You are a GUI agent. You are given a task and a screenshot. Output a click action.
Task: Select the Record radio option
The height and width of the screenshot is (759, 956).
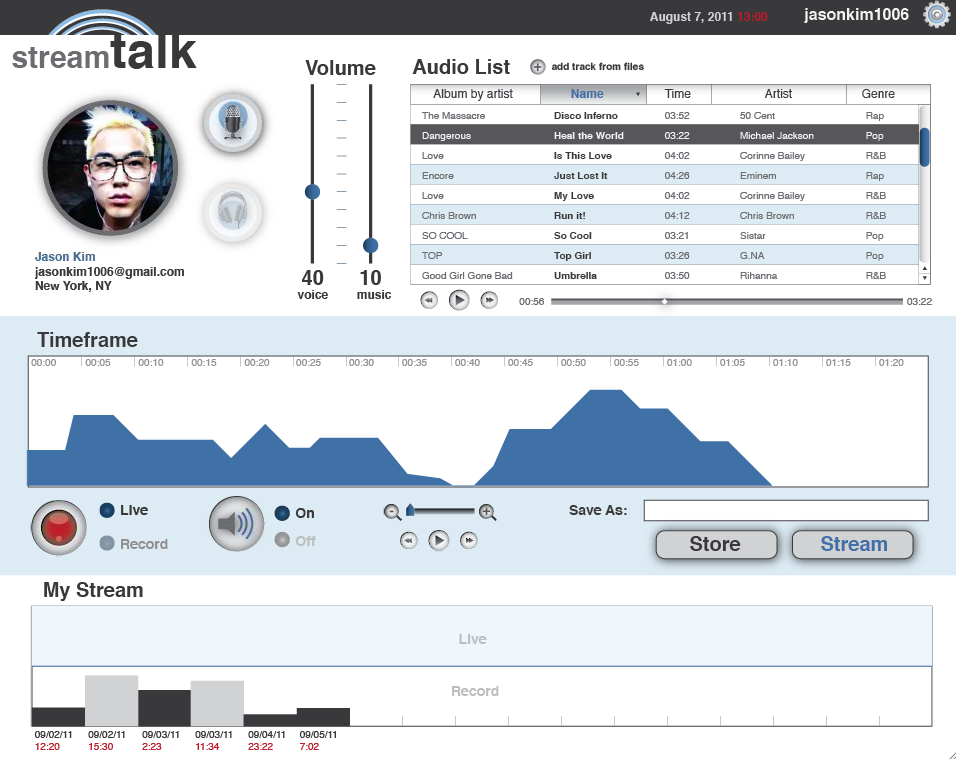pyautogui.click(x=107, y=543)
